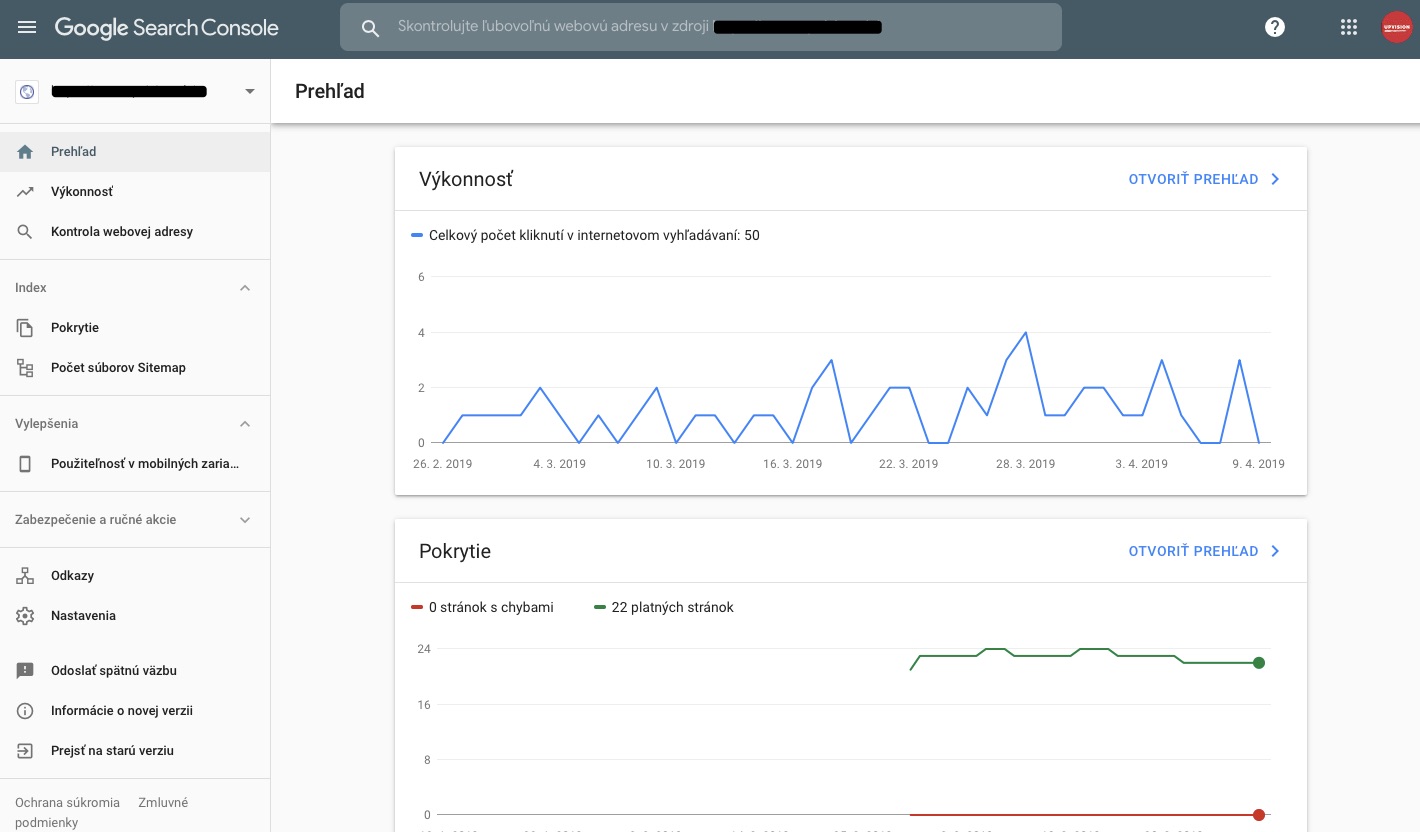Open Nastavenia settings

pos(135,616)
